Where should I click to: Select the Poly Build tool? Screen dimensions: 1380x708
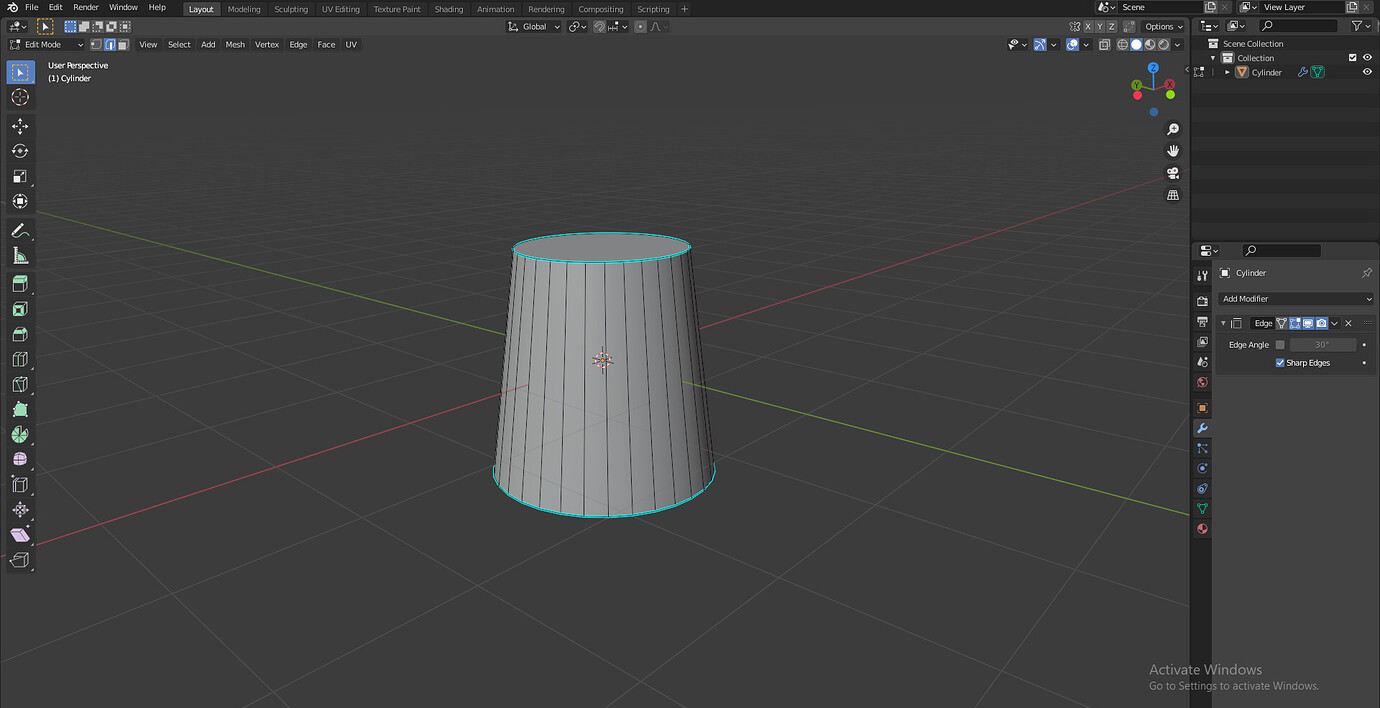[x=20, y=409]
